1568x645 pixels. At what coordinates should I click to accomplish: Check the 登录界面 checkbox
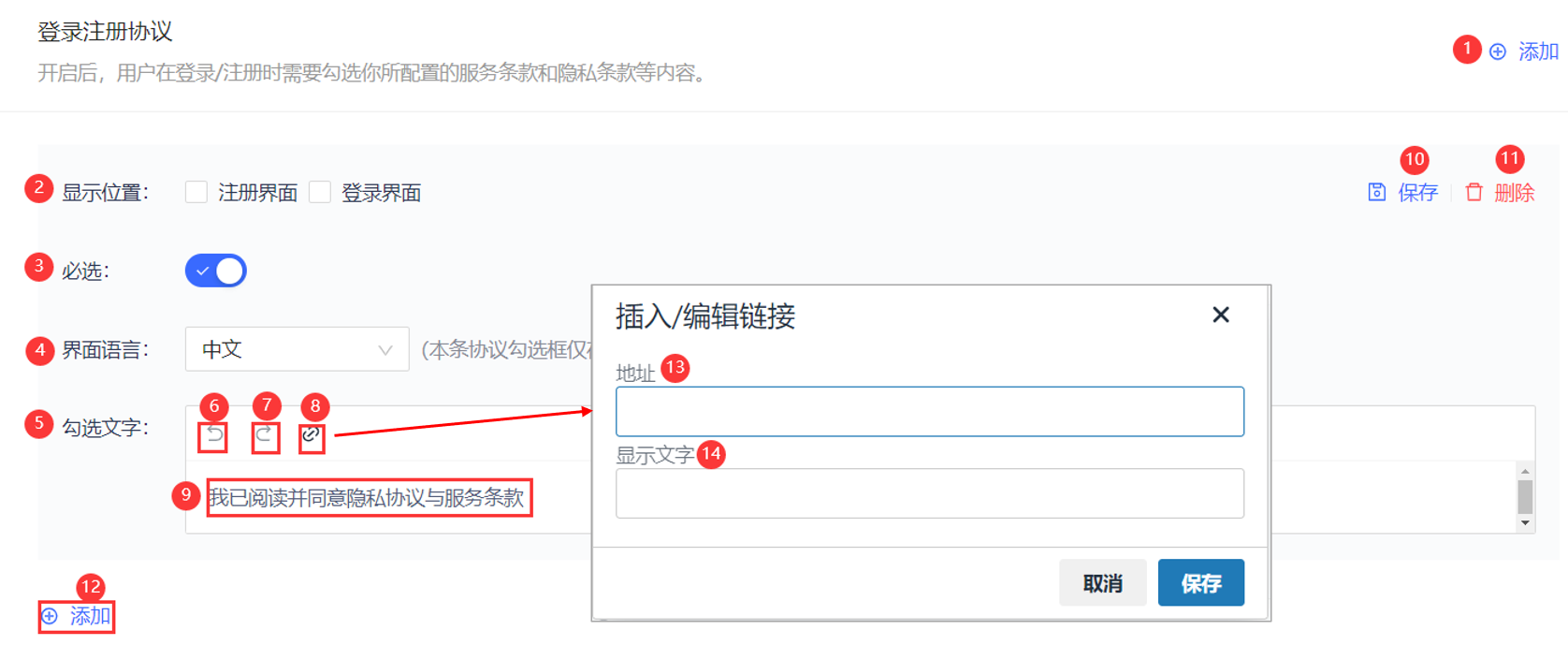pos(320,193)
